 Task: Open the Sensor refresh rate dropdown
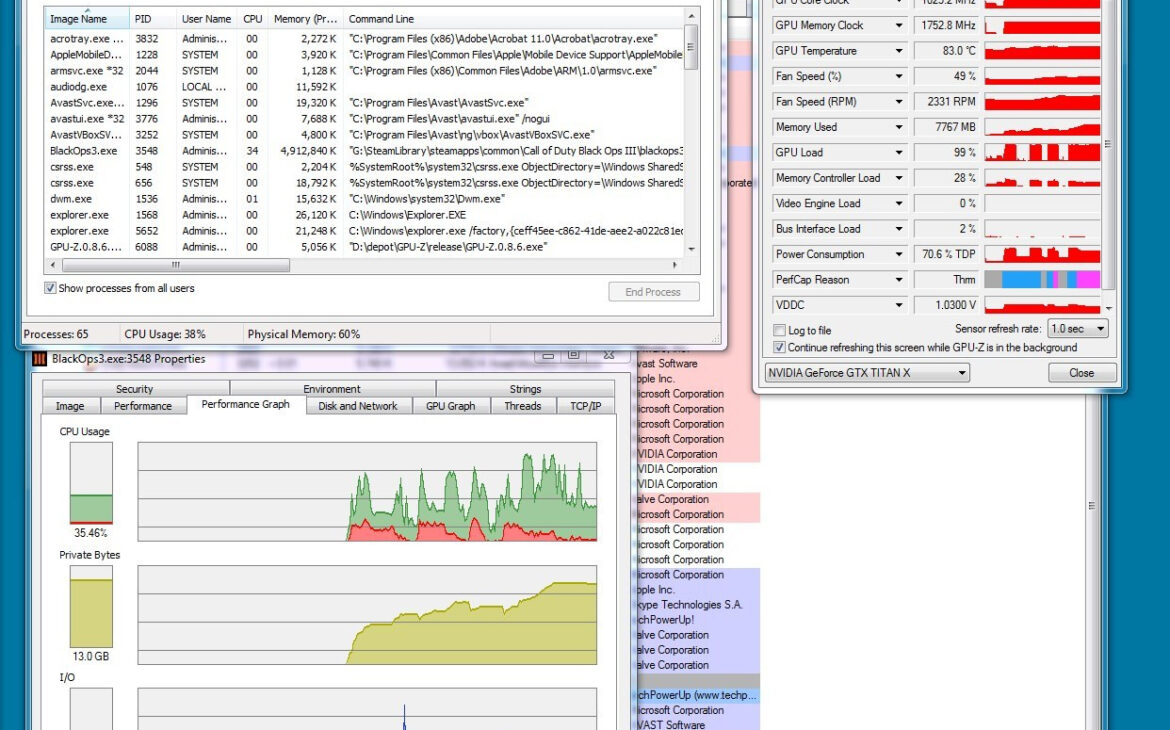(x=1077, y=329)
